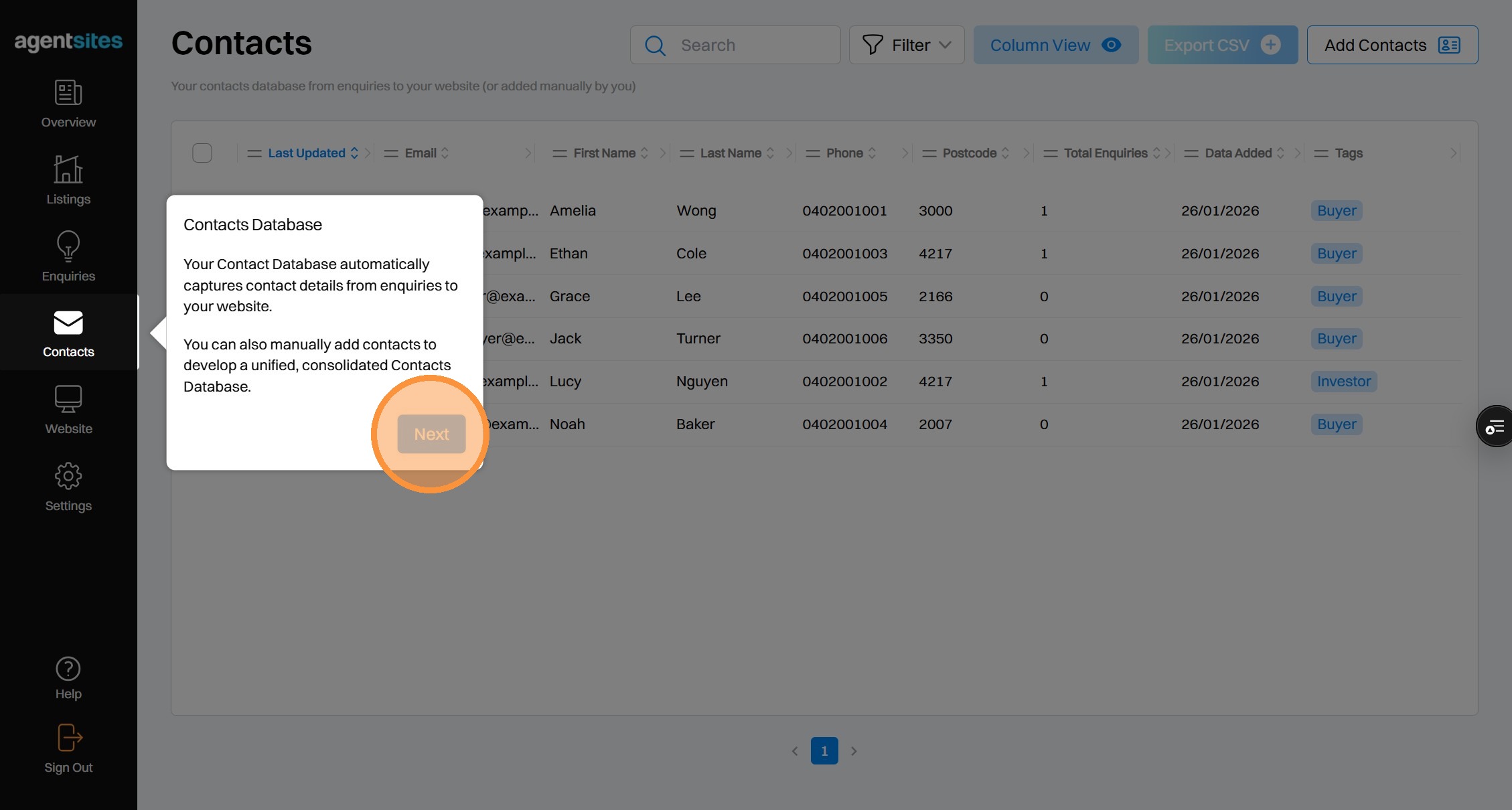Click the Add Contacts button
Screen dimensions: 1512x810
[1391, 45]
